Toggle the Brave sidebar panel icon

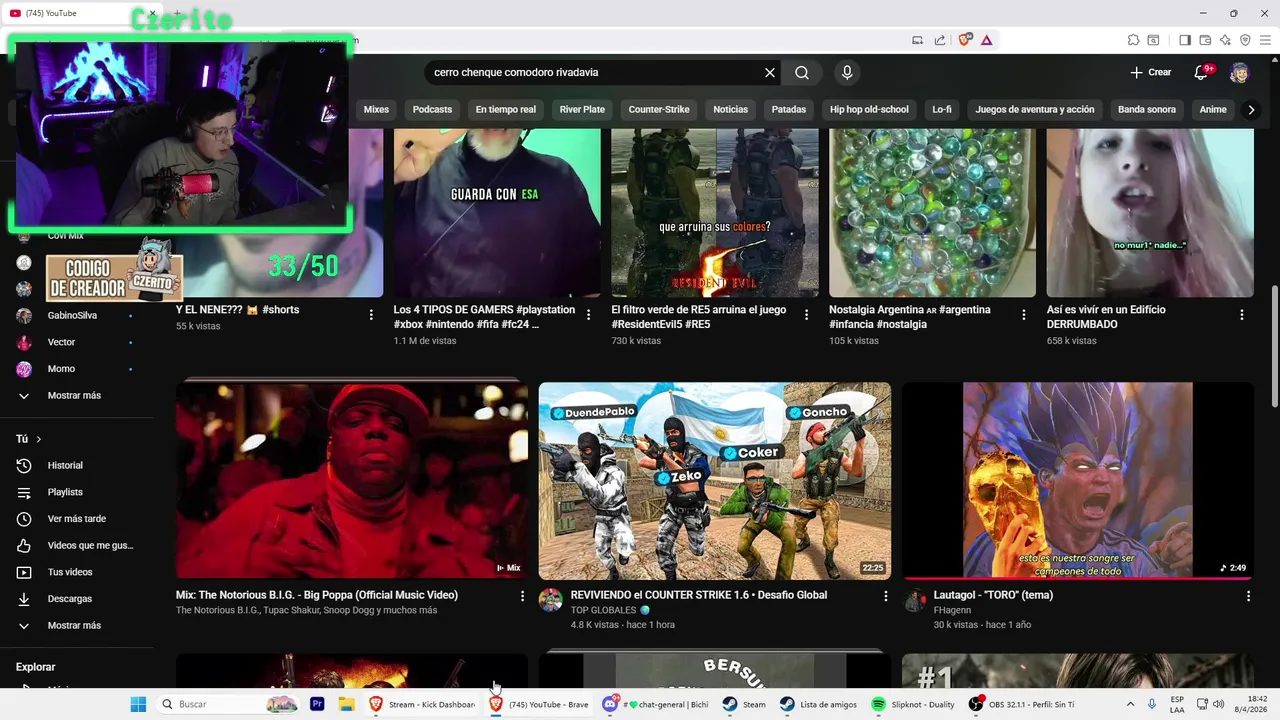coord(1185,40)
